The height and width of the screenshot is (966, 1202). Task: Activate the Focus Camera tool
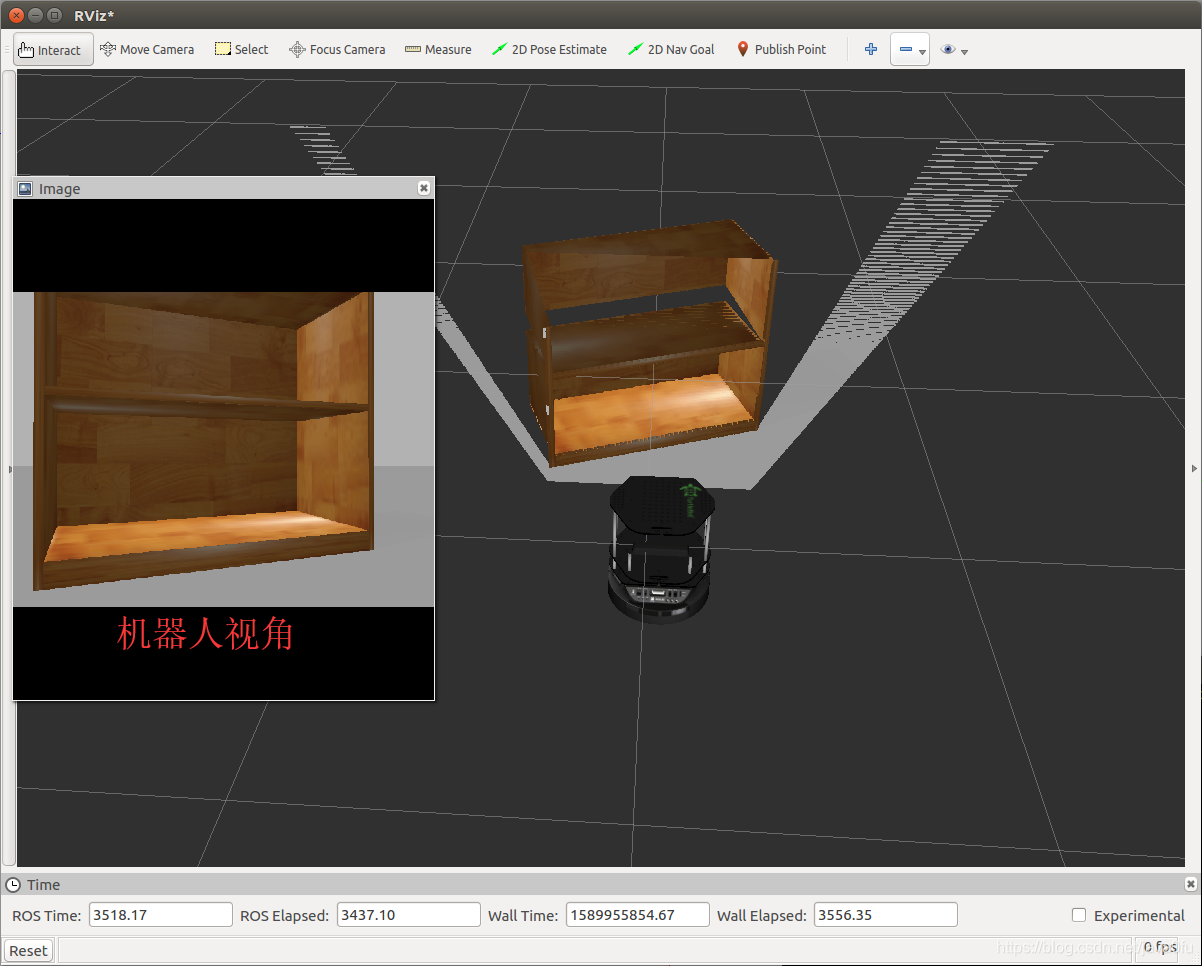[x=337, y=50]
